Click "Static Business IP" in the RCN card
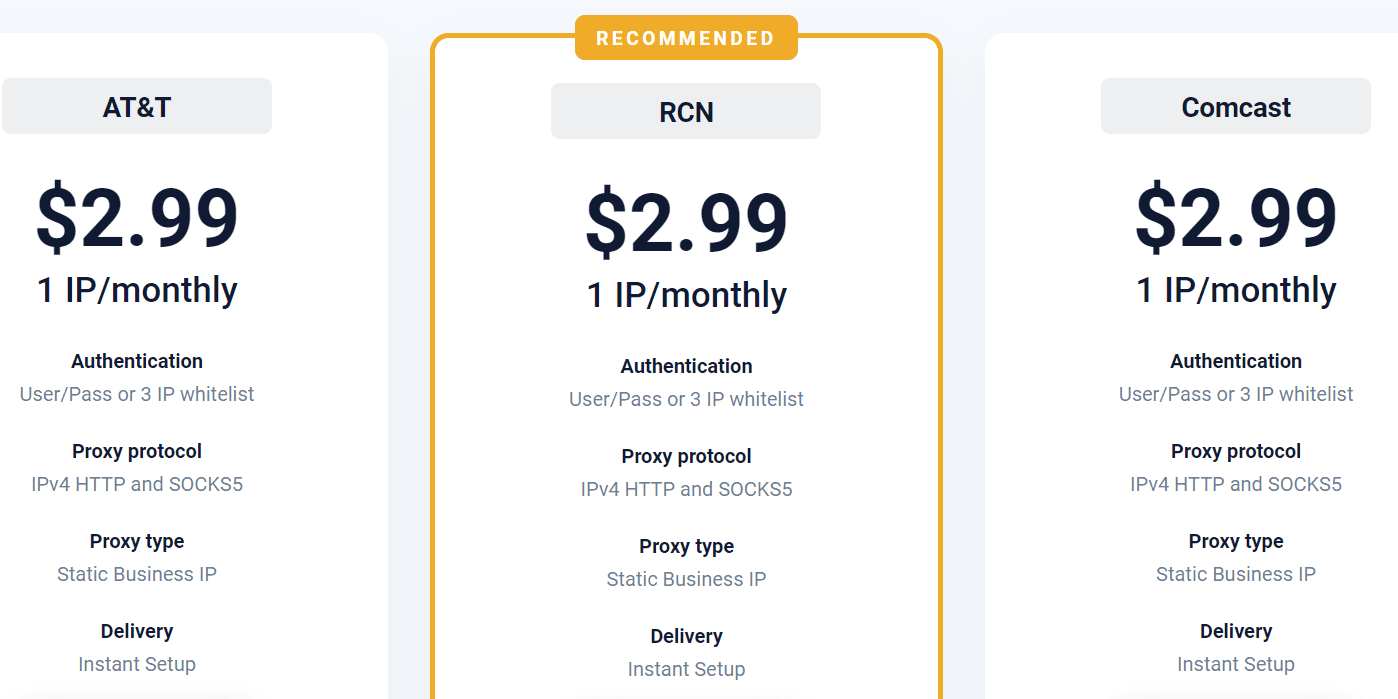1398x699 pixels. tap(686, 579)
